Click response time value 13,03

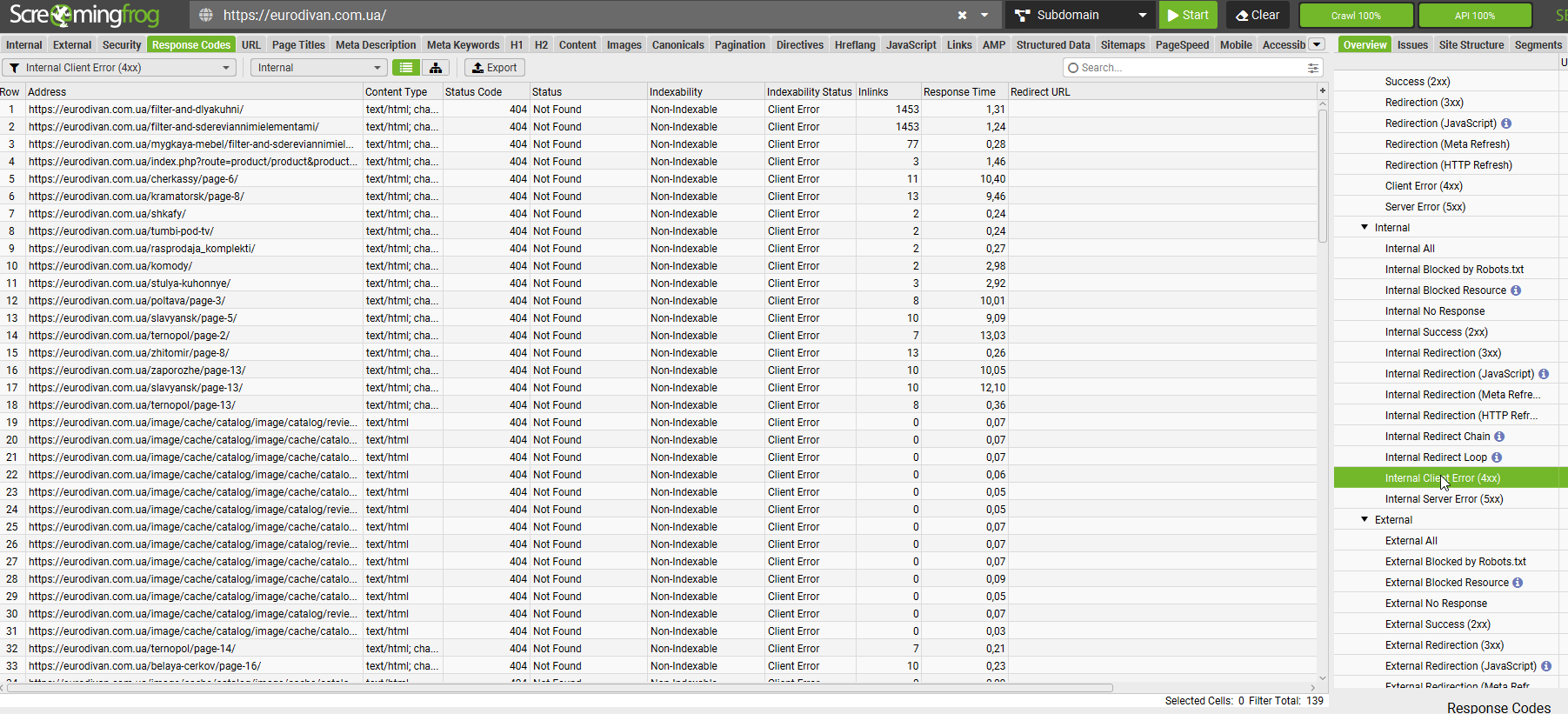tap(992, 336)
